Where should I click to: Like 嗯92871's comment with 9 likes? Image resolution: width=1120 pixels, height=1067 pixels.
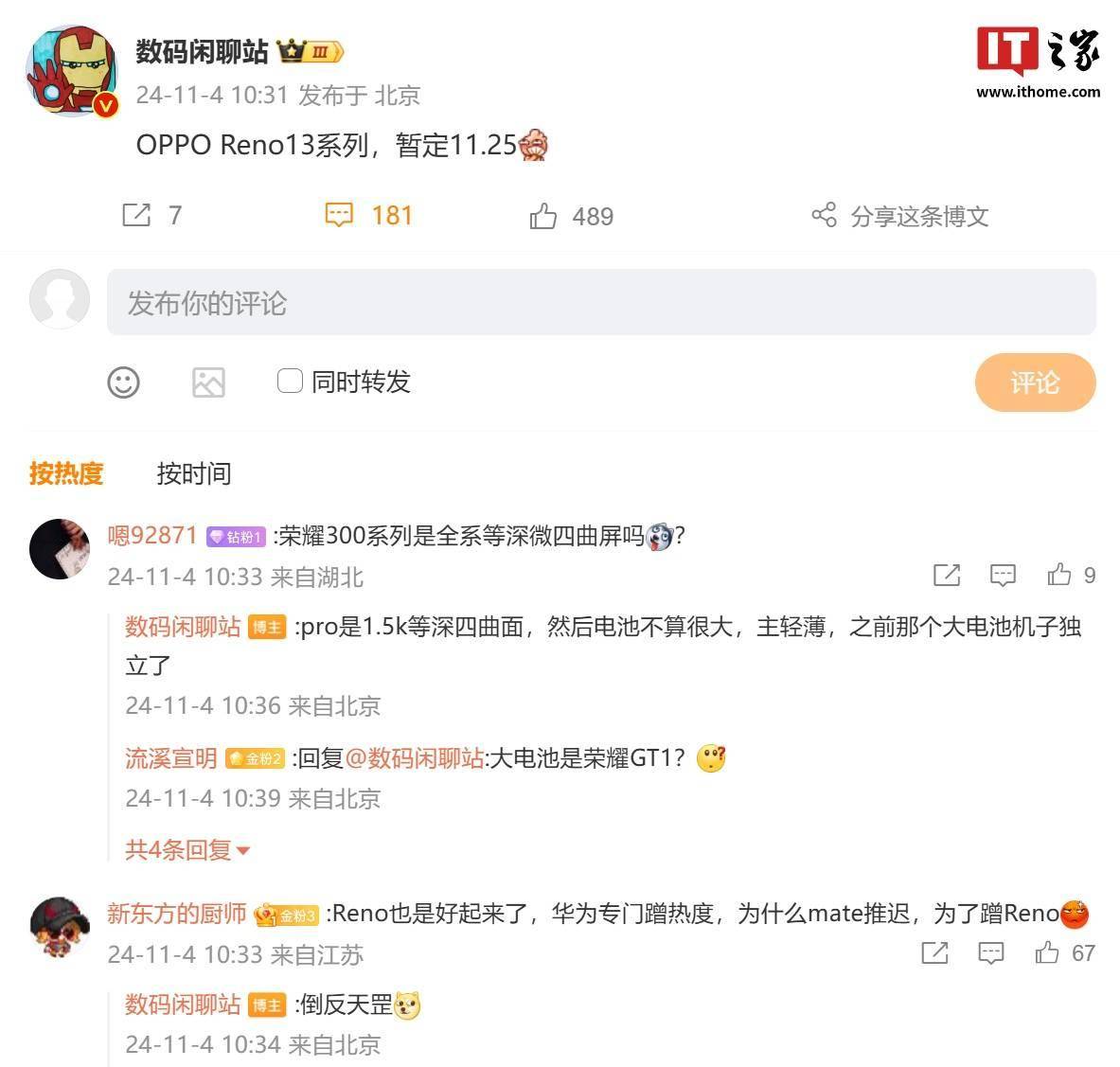[x=1059, y=575]
